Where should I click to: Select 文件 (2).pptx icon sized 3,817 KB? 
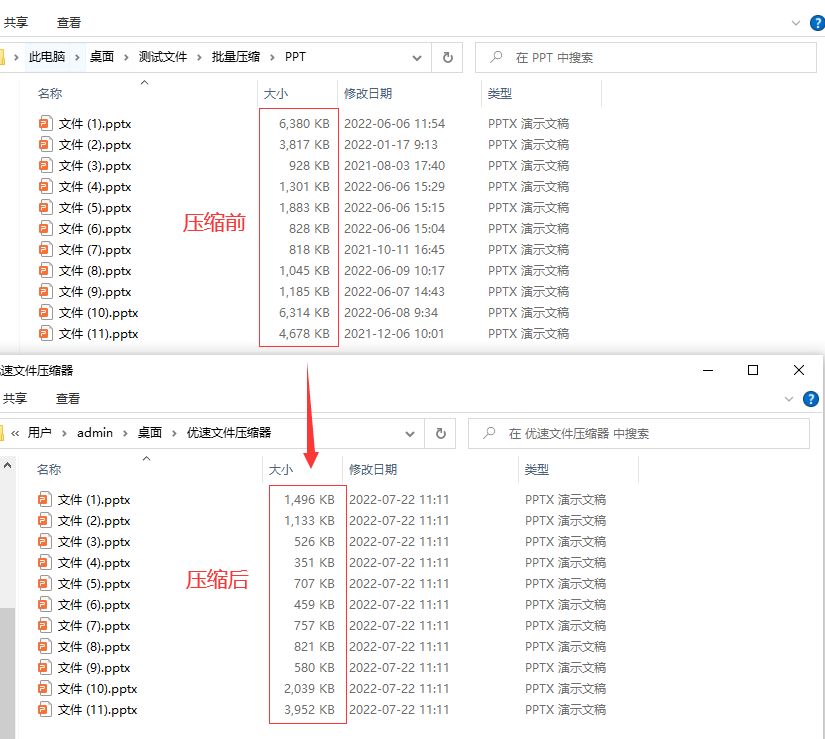45,145
